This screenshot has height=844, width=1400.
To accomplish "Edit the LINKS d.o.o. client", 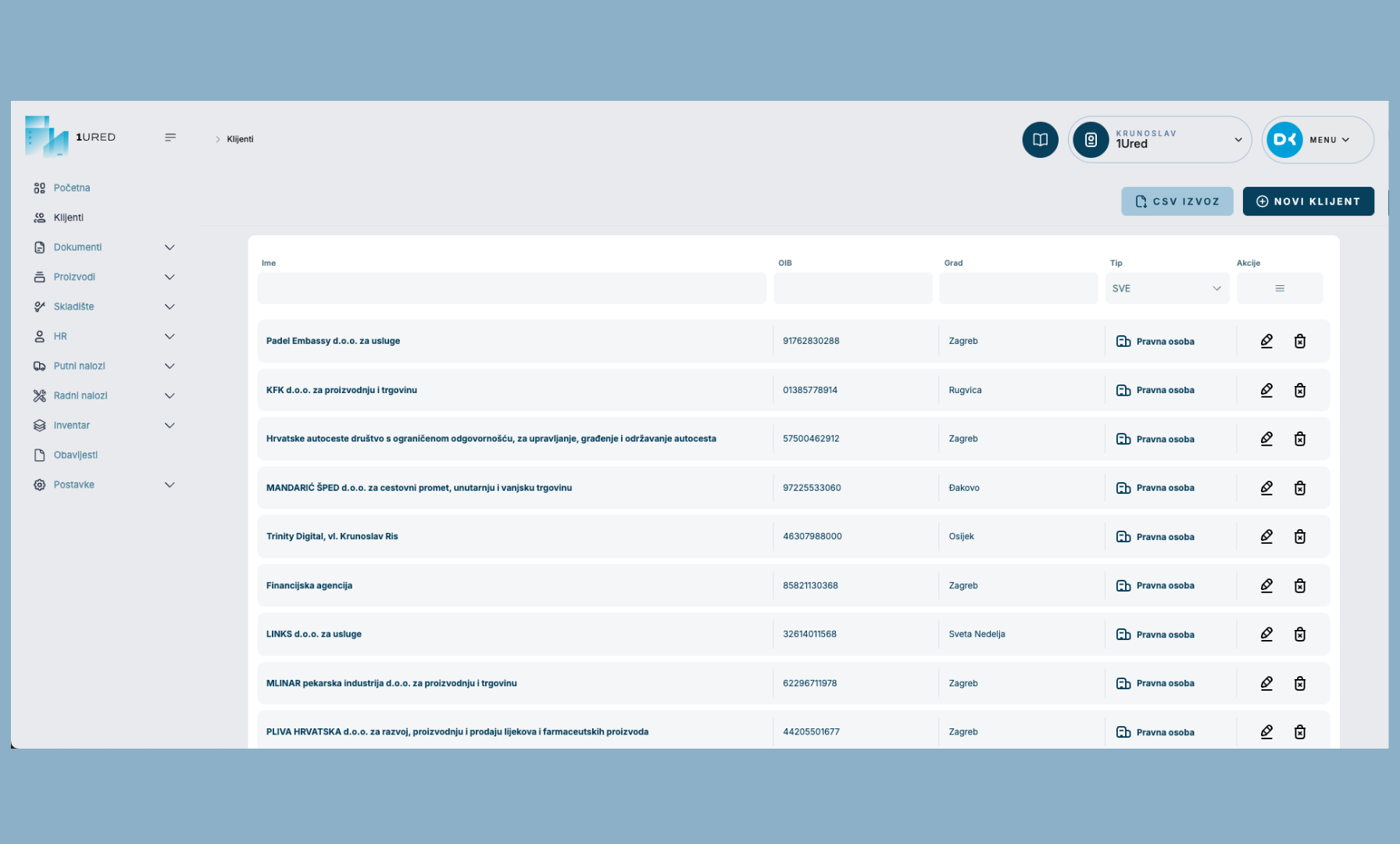I will pyautogui.click(x=1266, y=634).
